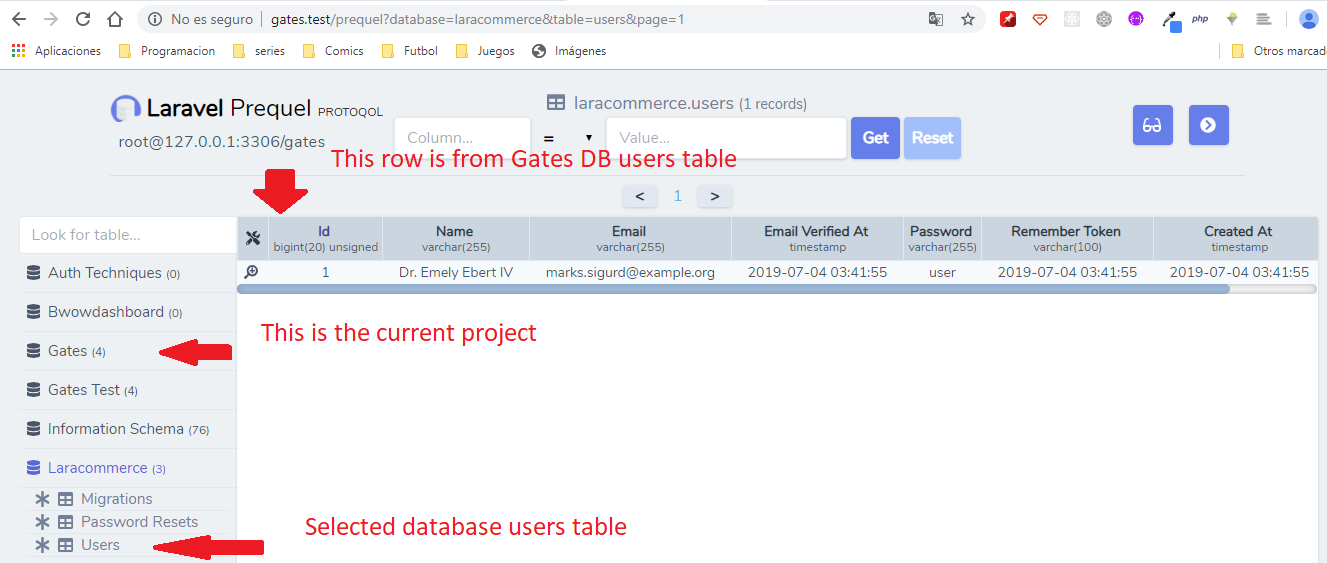Open the Comics bookmarks folder
The height and width of the screenshot is (563, 1327).
(333, 51)
